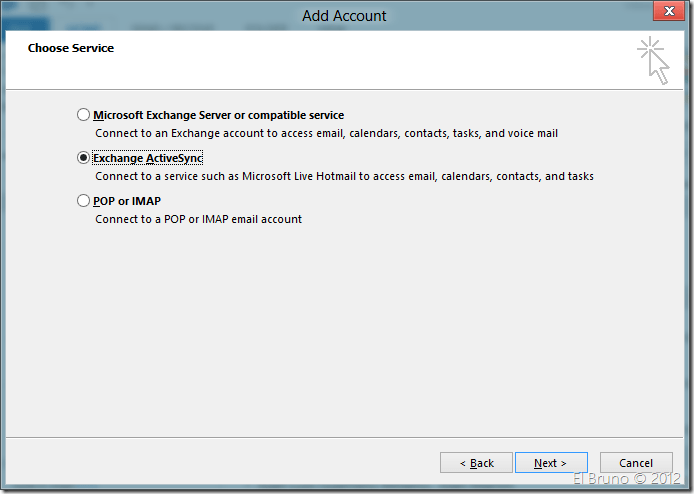The height and width of the screenshot is (494, 694).
Task: Click 'Connect to a POP or IMAP email account' text
Action: pyautogui.click(x=198, y=219)
